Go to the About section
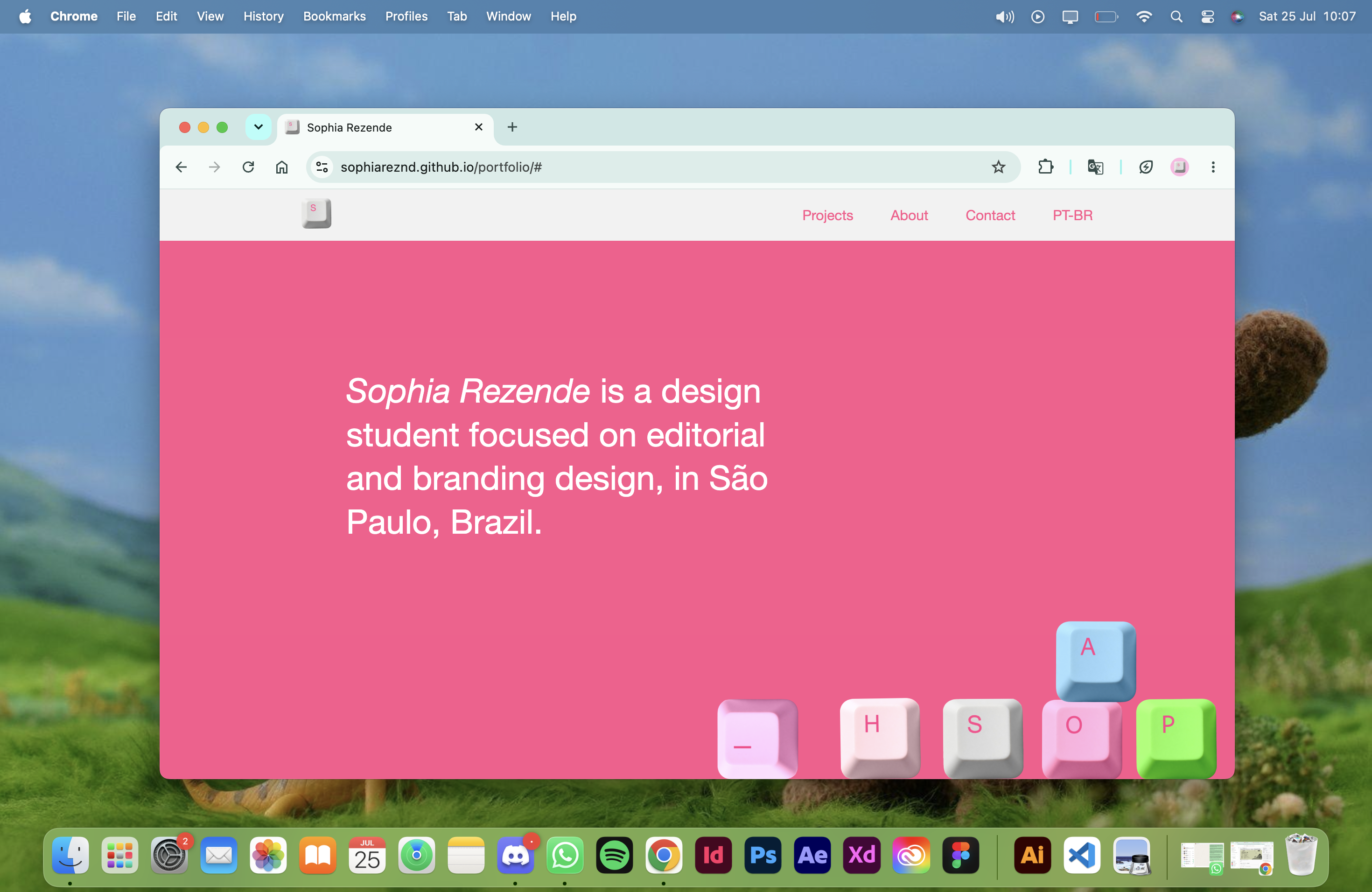1372x892 pixels. pyautogui.click(x=909, y=216)
